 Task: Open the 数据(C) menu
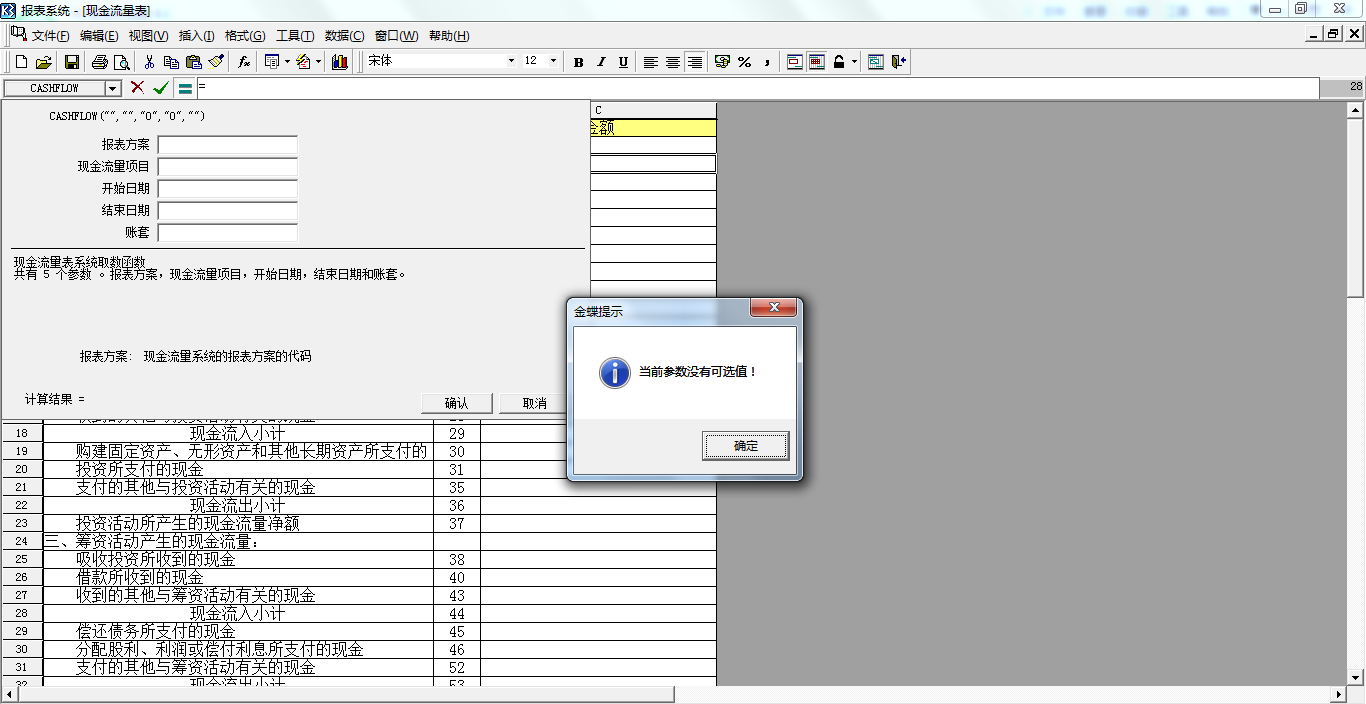click(x=345, y=36)
